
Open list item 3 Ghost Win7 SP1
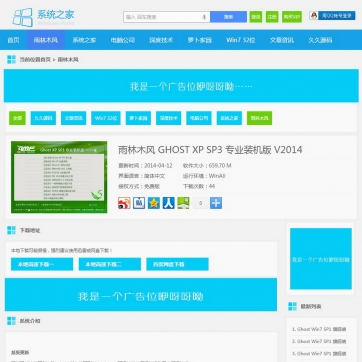point(319,353)
